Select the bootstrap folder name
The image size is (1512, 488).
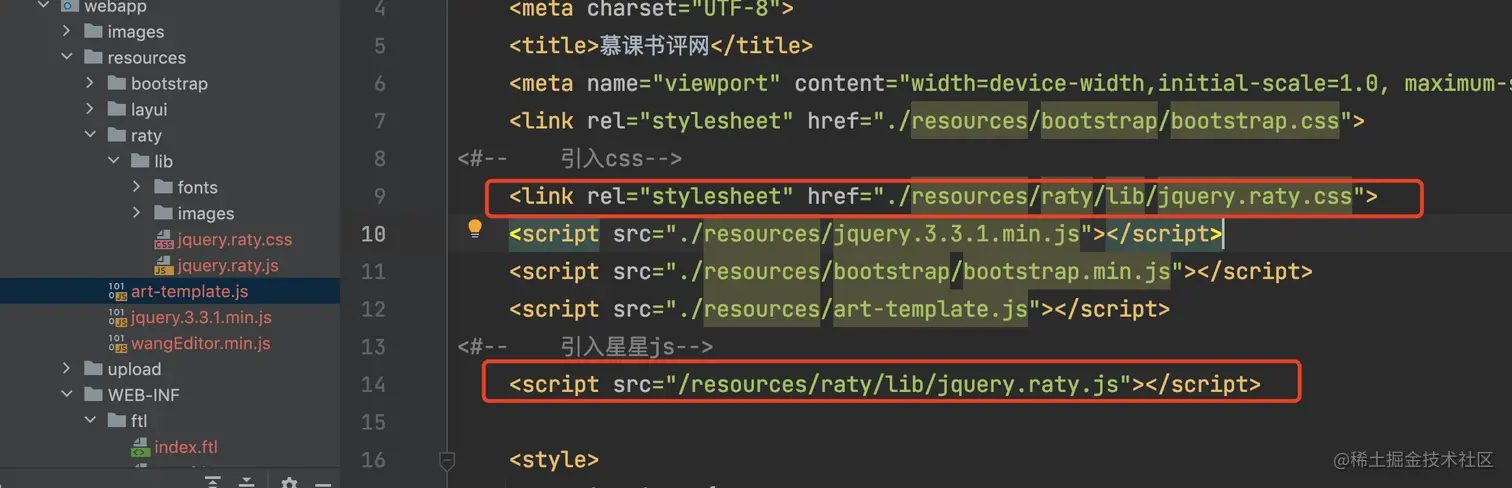170,84
